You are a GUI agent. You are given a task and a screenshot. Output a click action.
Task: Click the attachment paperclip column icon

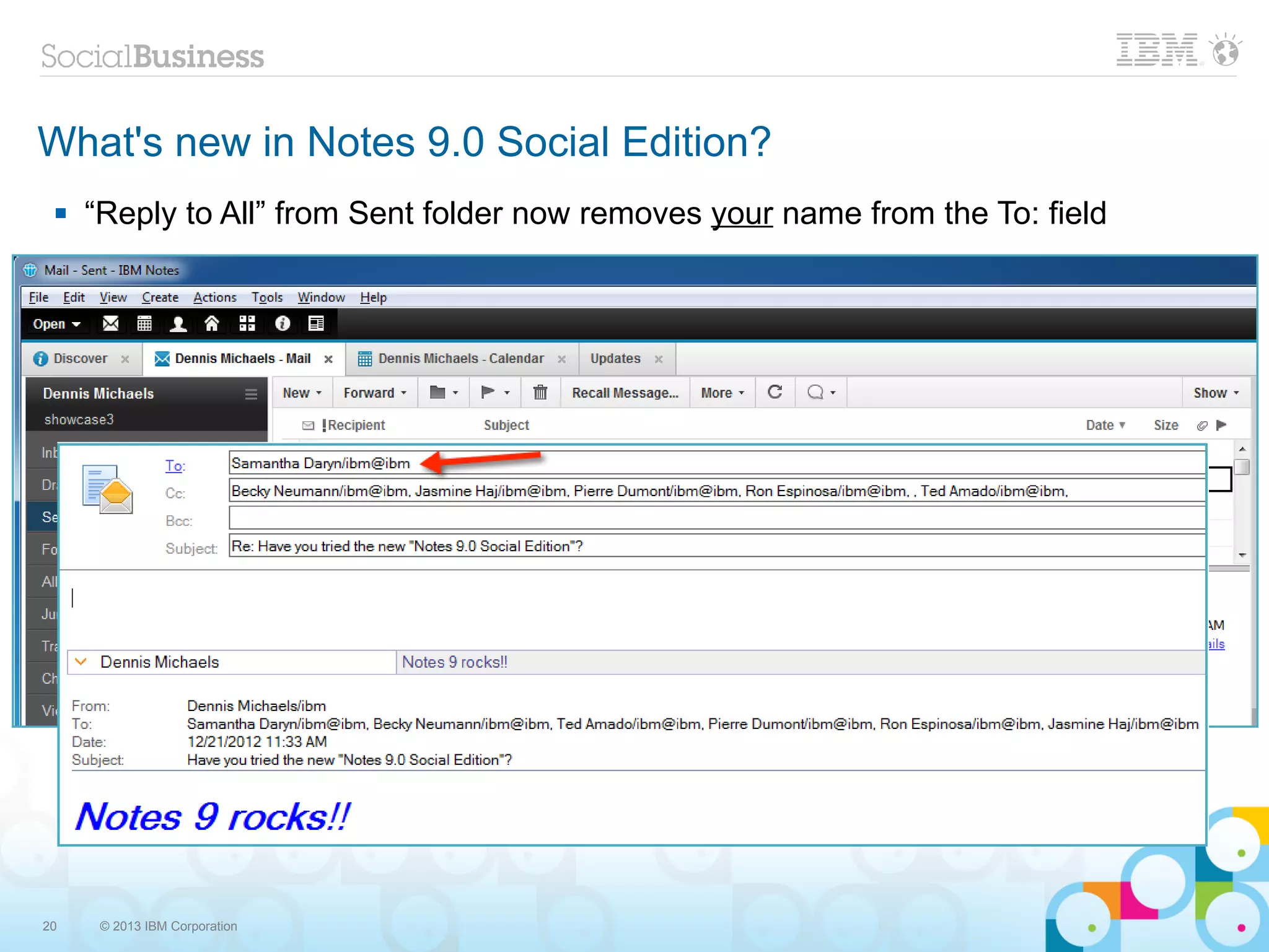pos(1202,426)
